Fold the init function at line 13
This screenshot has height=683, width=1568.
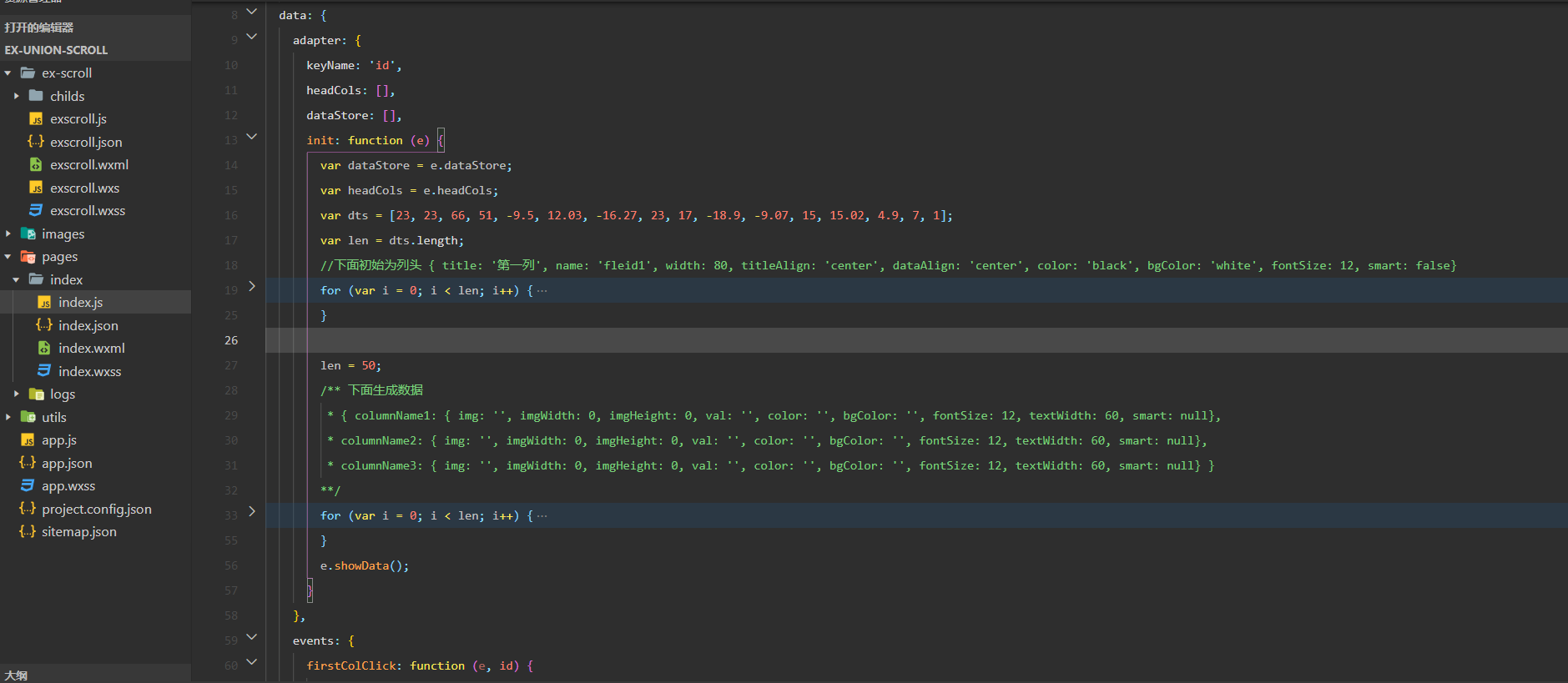pyautogui.click(x=252, y=137)
